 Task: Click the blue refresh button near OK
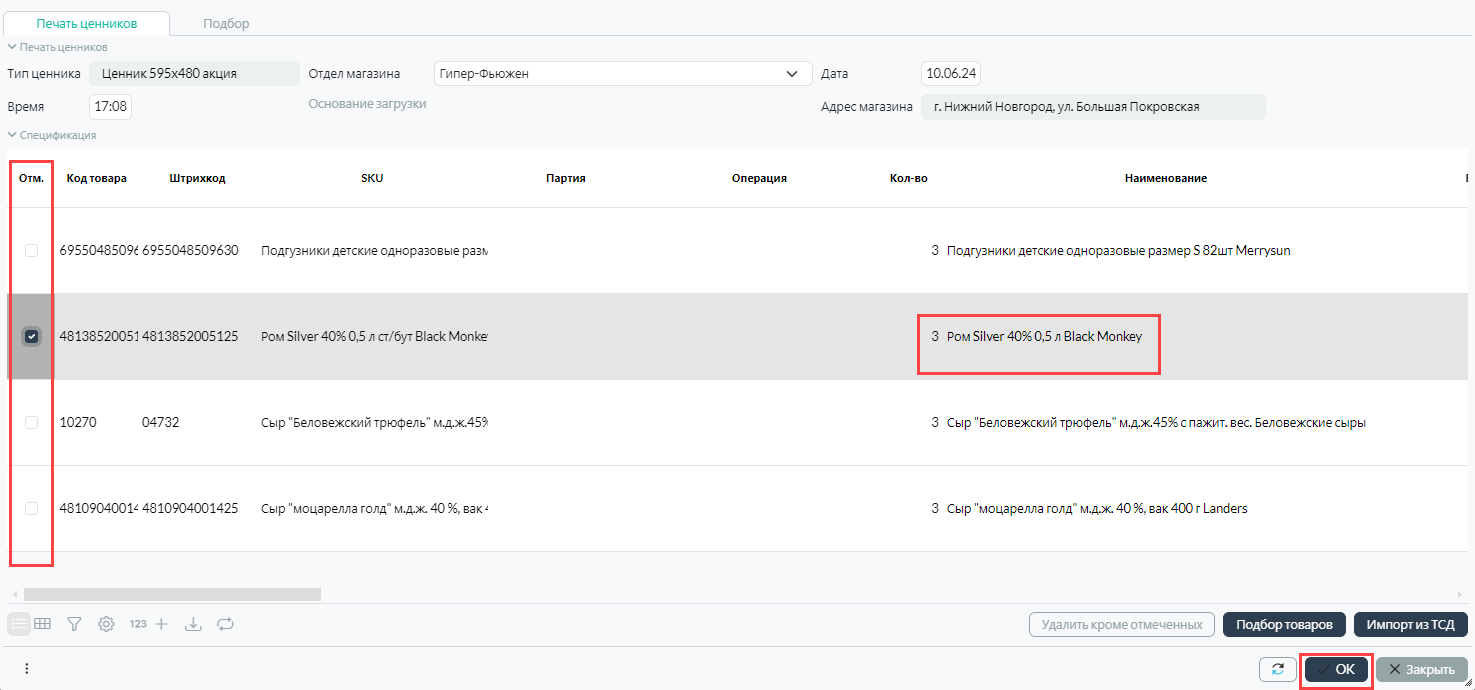(1277, 669)
